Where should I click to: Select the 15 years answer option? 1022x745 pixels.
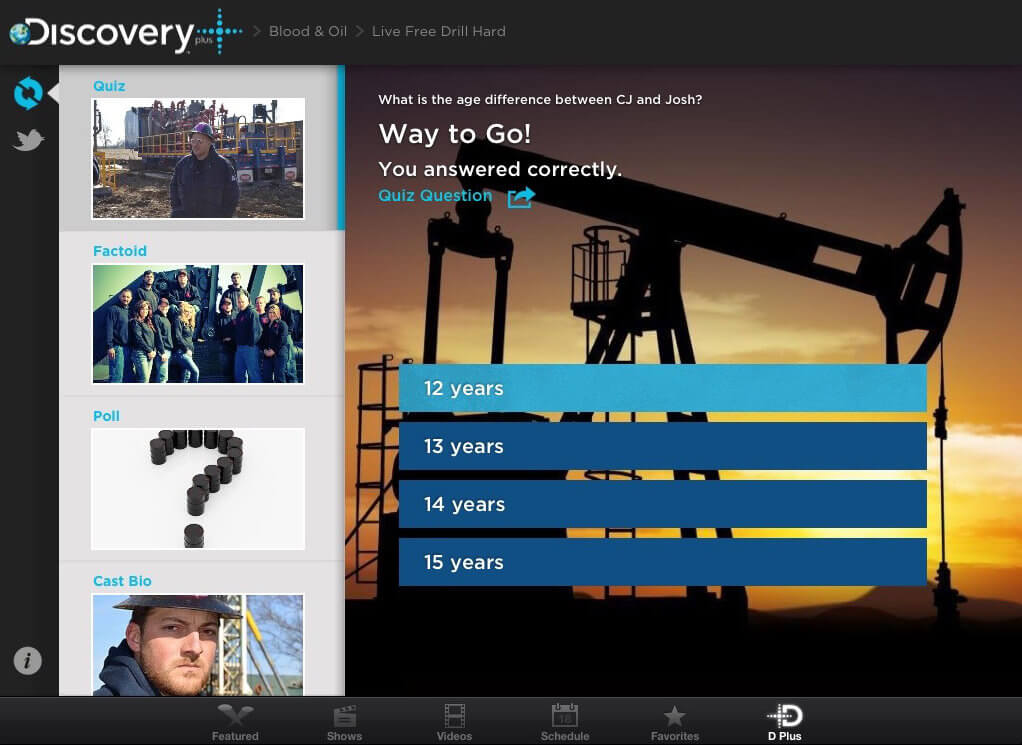tap(662, 562)
